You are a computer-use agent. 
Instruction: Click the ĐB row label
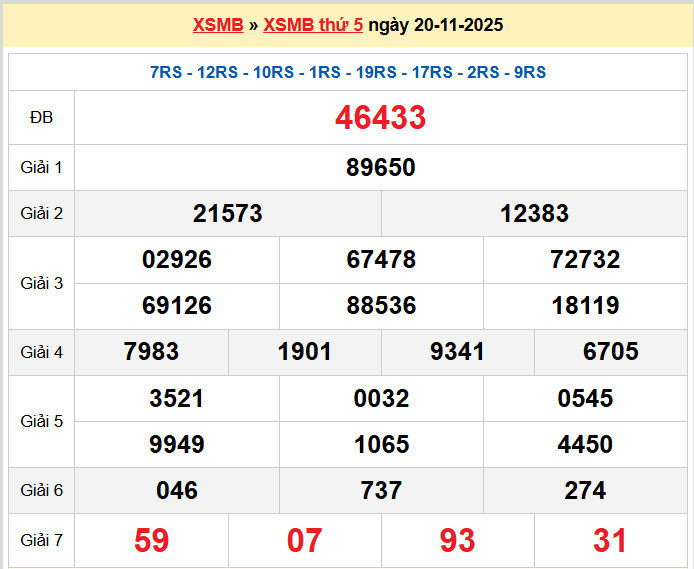pos(41,118)
